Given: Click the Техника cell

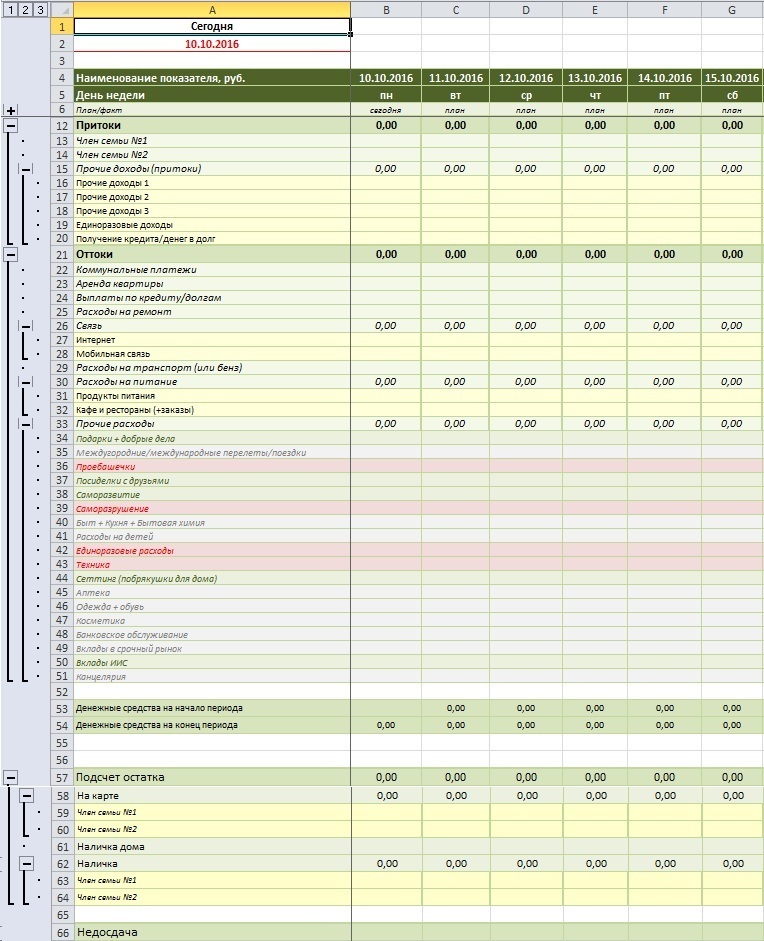Looking at the screenshot, I should 212,565.
